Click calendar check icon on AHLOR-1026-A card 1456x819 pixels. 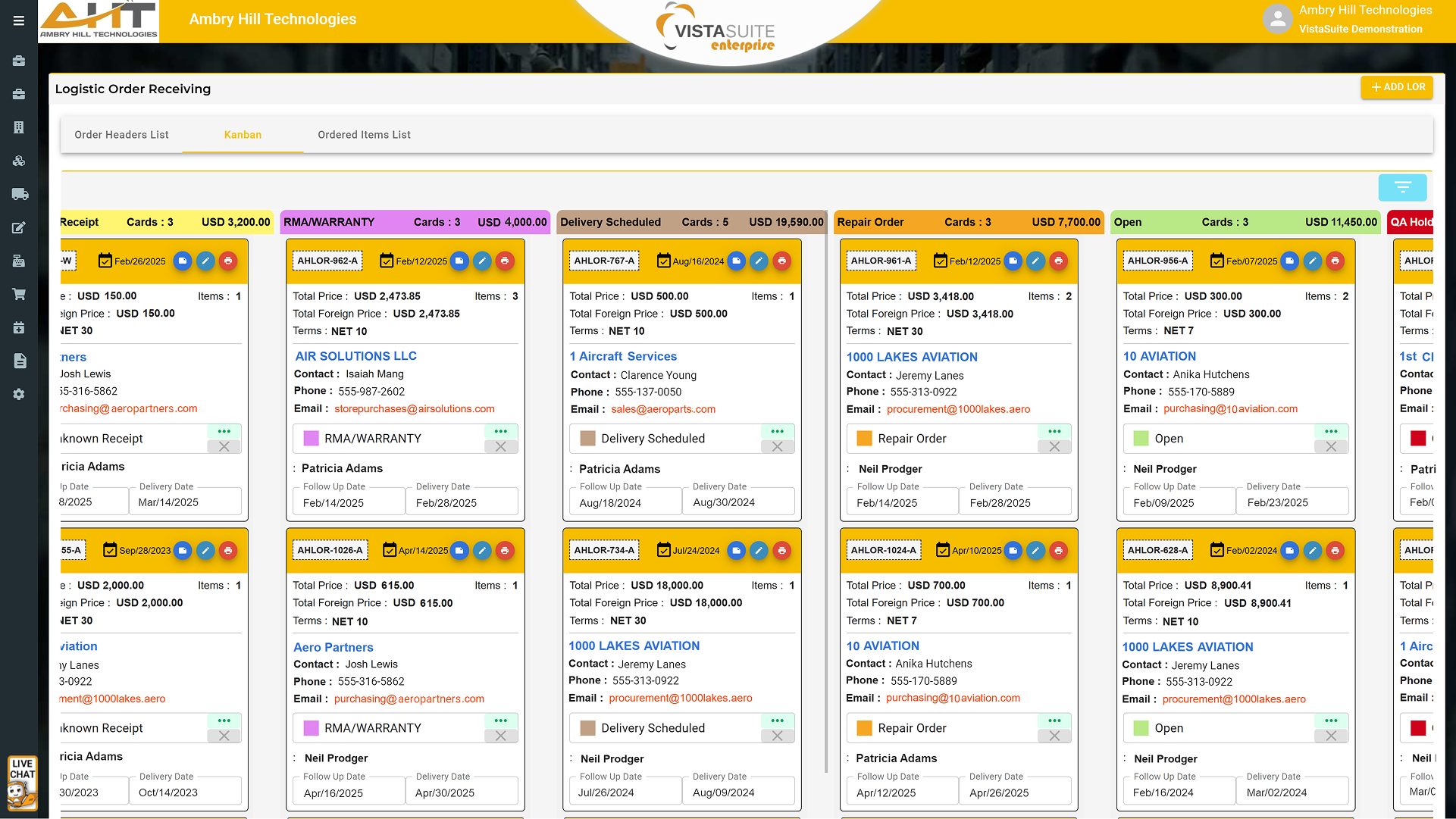point(390,550)
